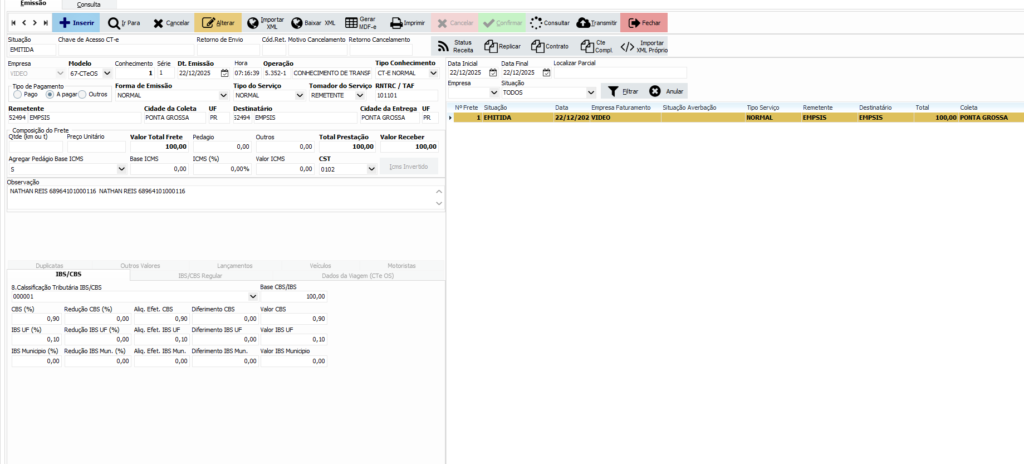Click the Filtrar button

pos(621,91)
